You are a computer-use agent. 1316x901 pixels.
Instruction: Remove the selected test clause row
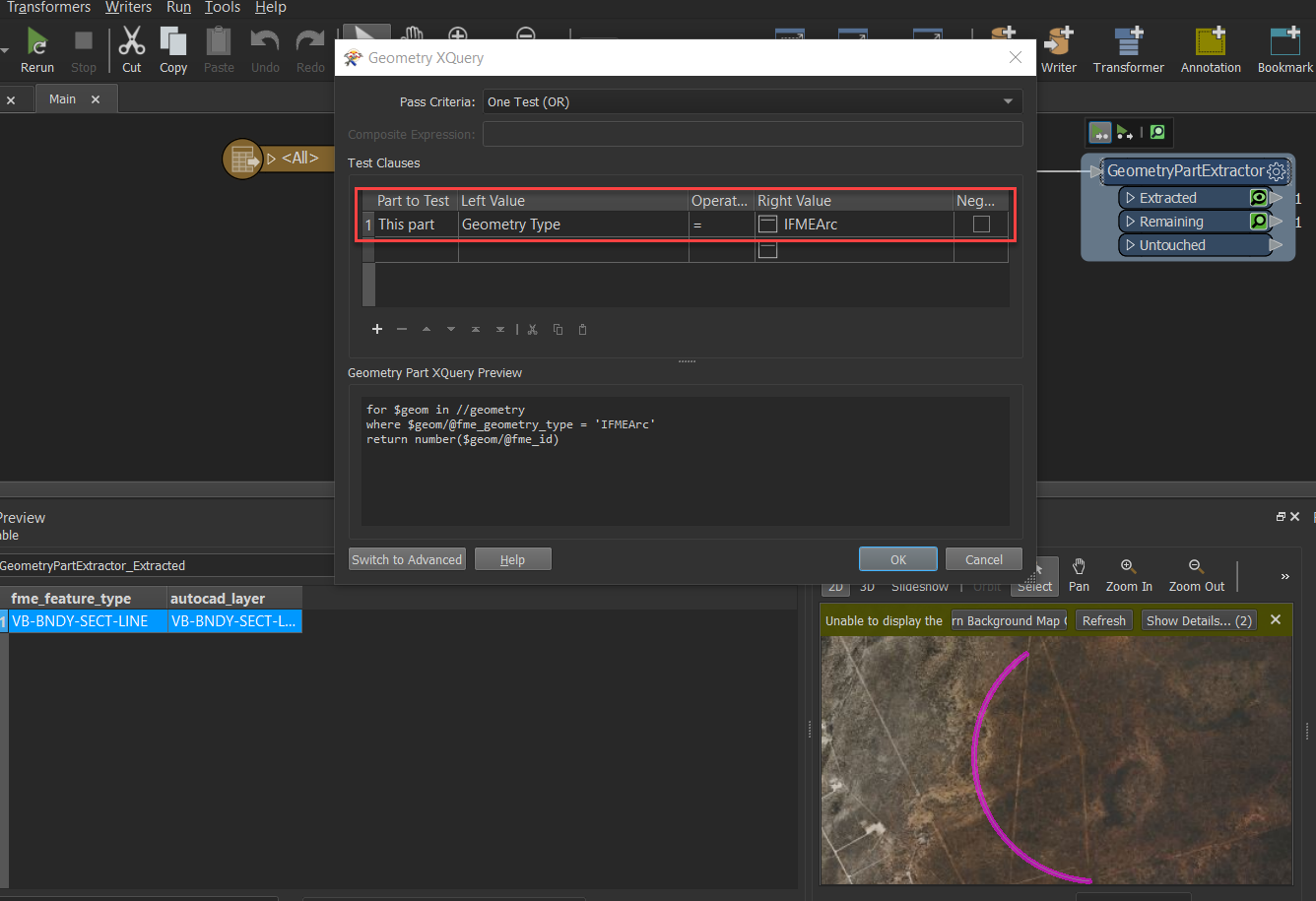[401, 329]
